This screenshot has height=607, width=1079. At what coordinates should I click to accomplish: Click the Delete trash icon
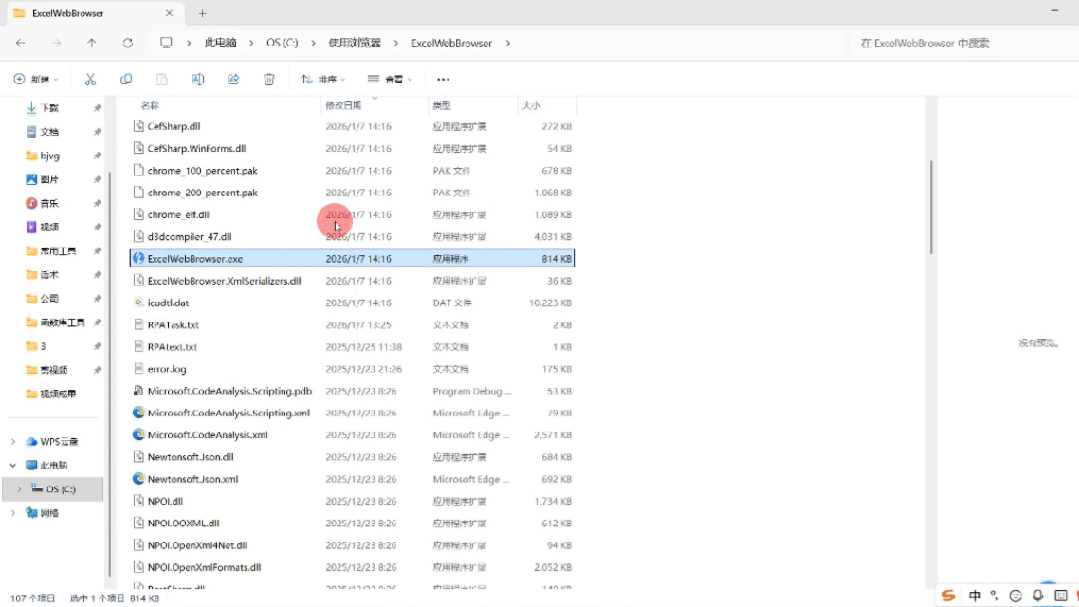[269, 79]
